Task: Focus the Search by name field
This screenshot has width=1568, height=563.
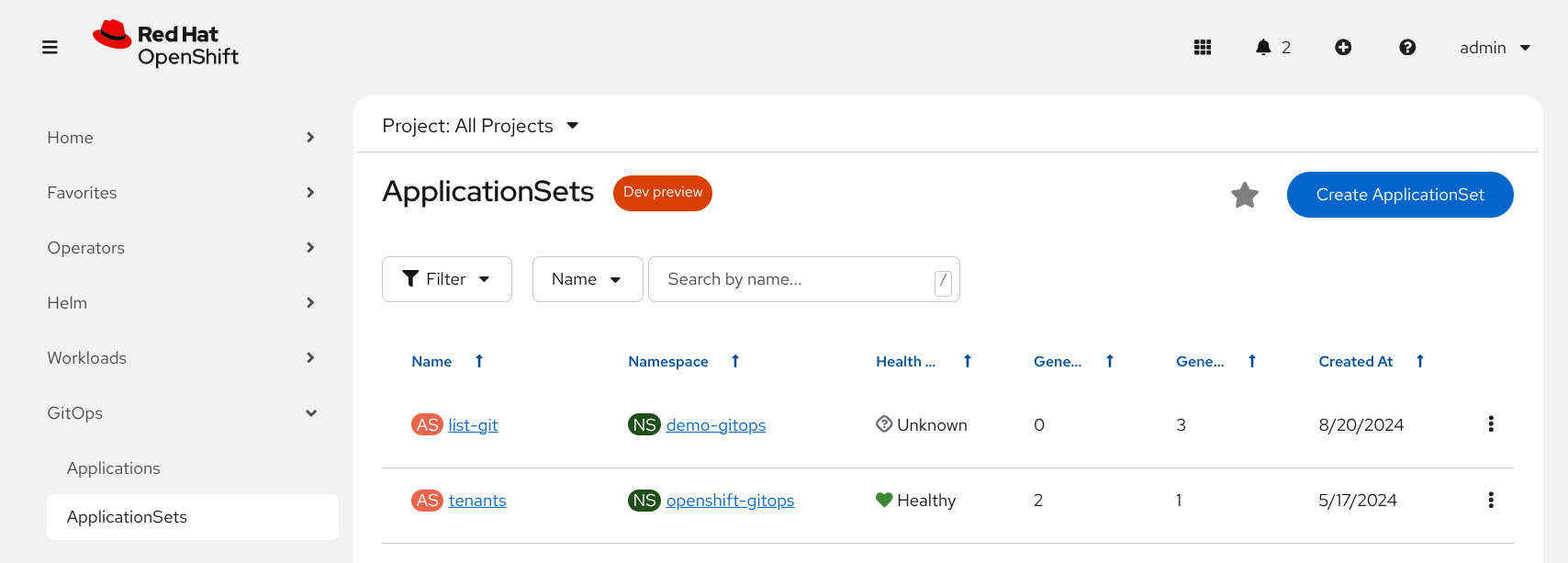Action: tap(794, 279)
